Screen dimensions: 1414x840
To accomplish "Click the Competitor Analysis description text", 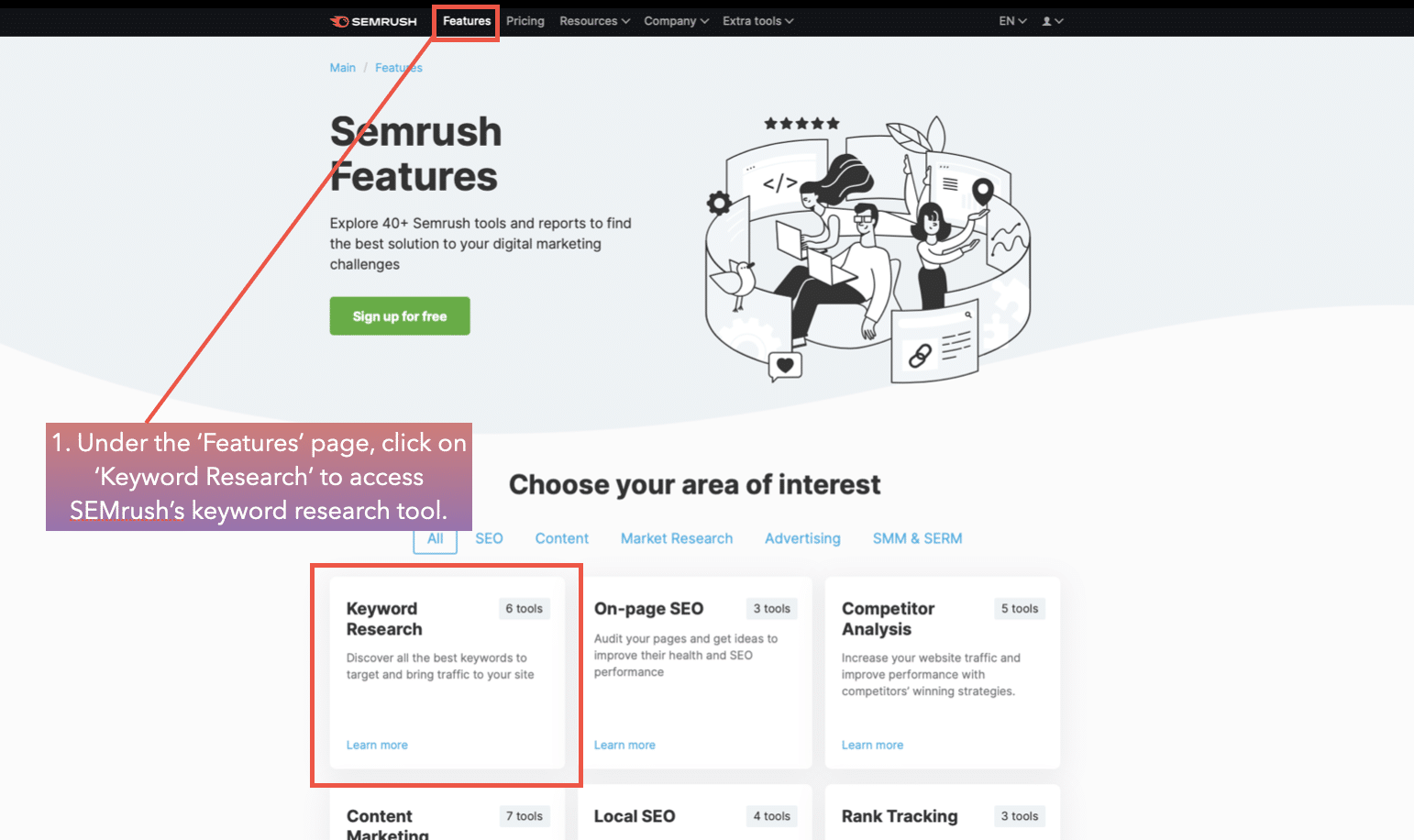I will (931, 675).
